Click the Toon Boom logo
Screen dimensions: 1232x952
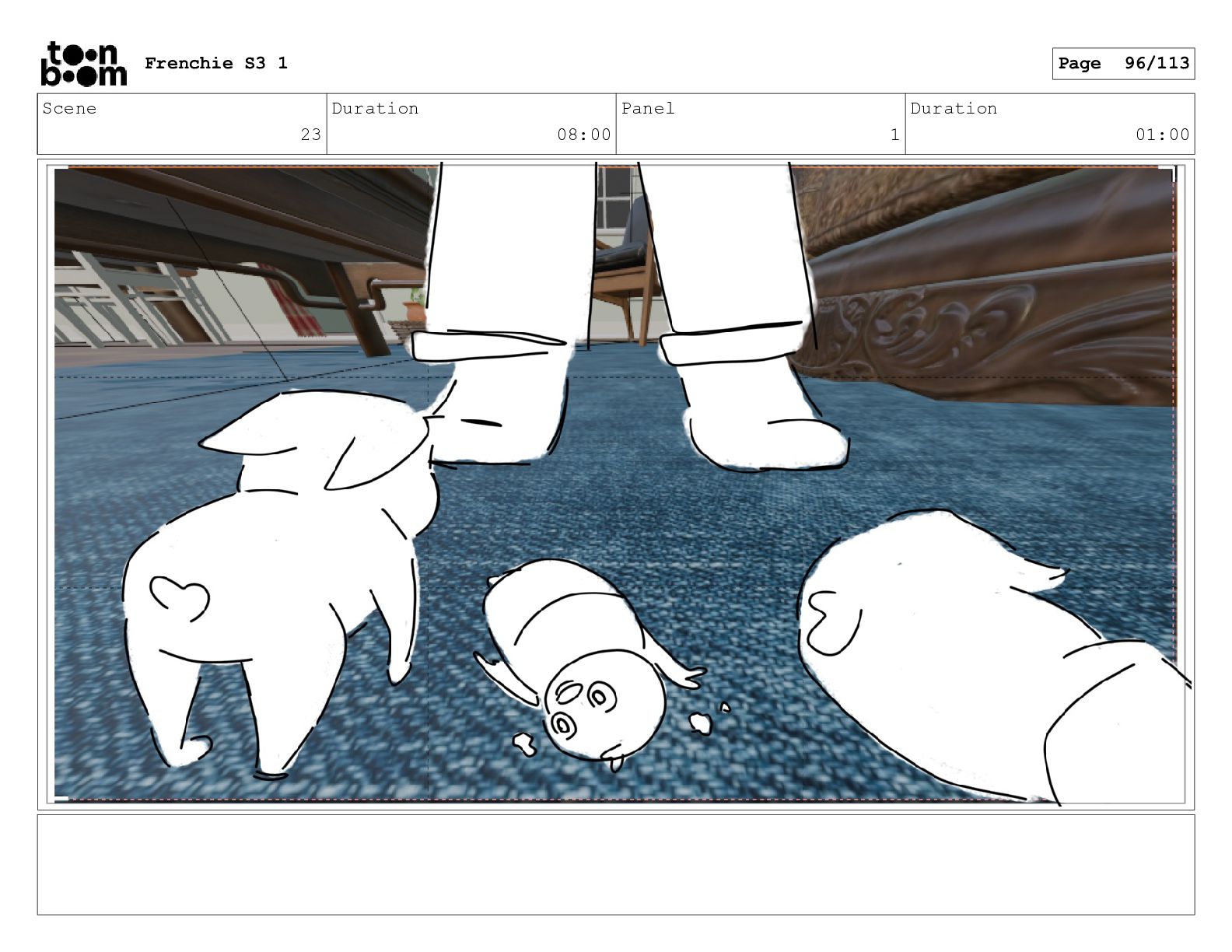click(x=83, y=64)
